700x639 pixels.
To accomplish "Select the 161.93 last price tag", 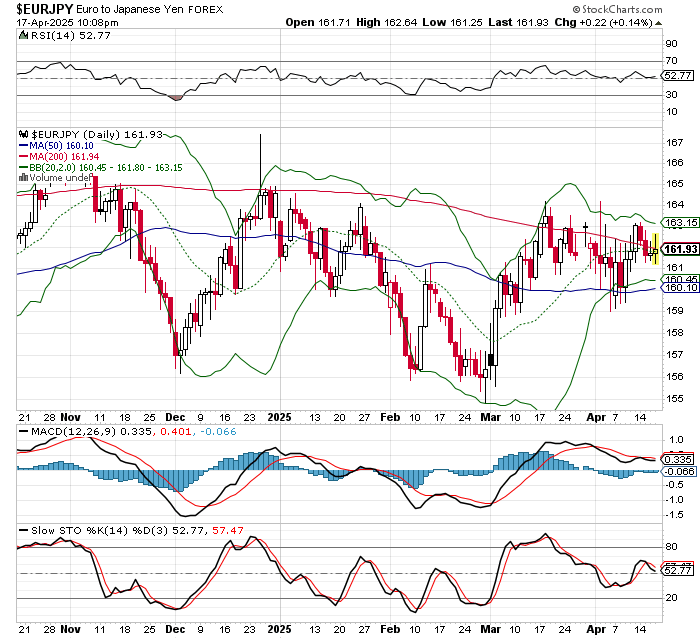I will [x=679, y=249].
